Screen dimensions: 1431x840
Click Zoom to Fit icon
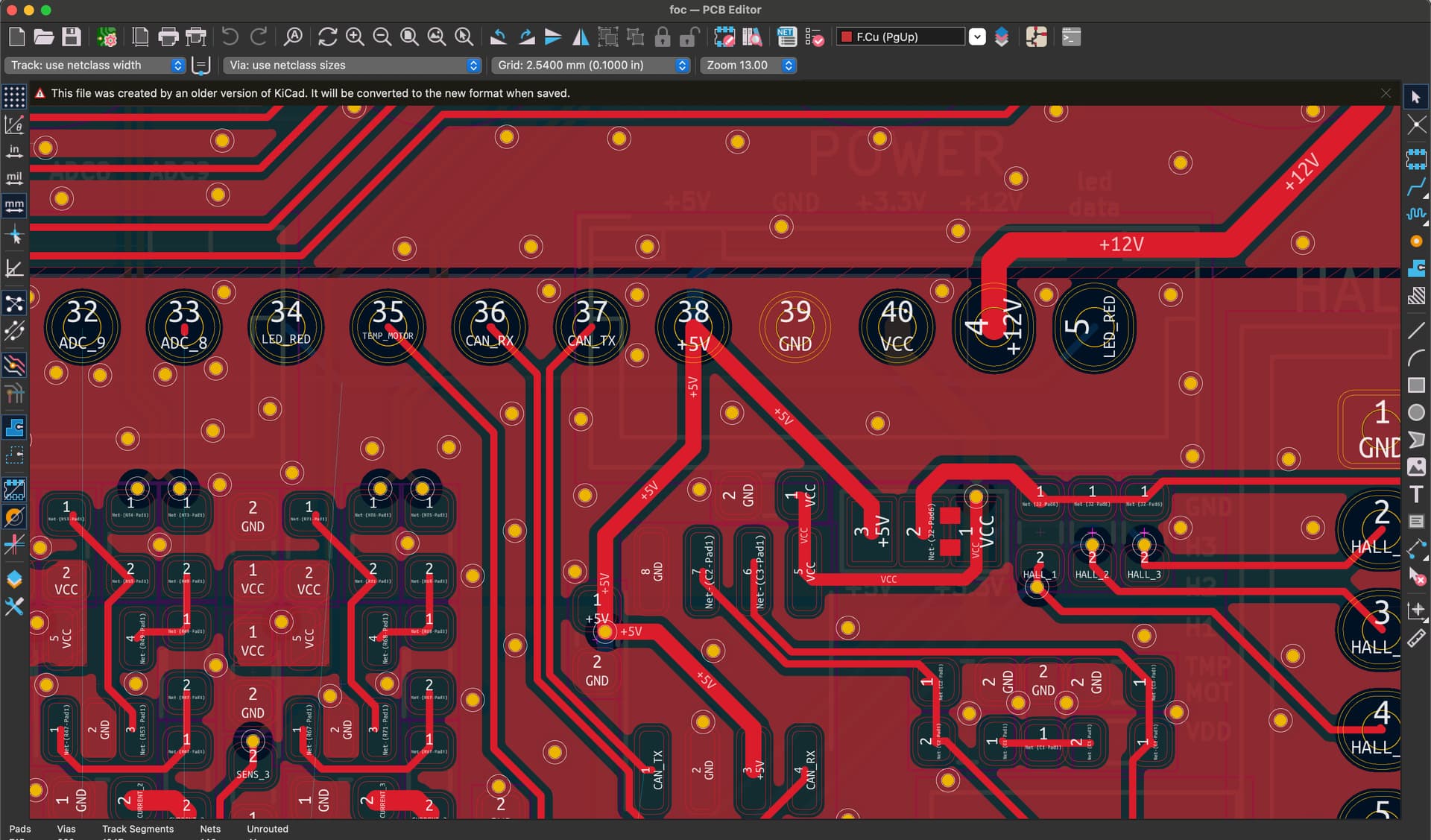click(x=409, y=37)
